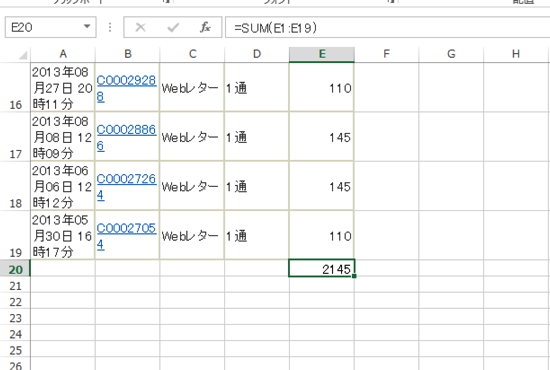The width and height of the screenshot is (550, 370).
Task: Confirm entry with the checkmark icon
Action: 173,27
